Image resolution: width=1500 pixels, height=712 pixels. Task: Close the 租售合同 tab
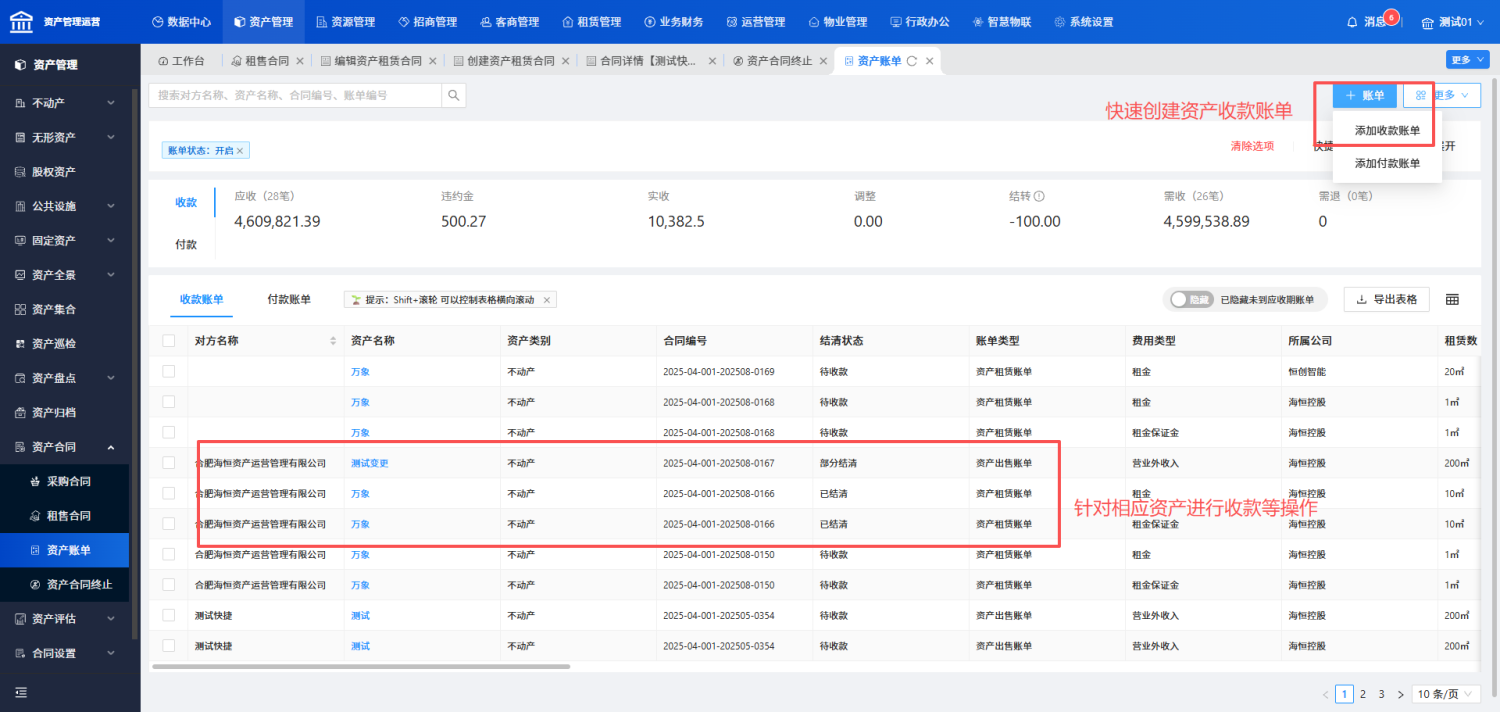(300, 61)
